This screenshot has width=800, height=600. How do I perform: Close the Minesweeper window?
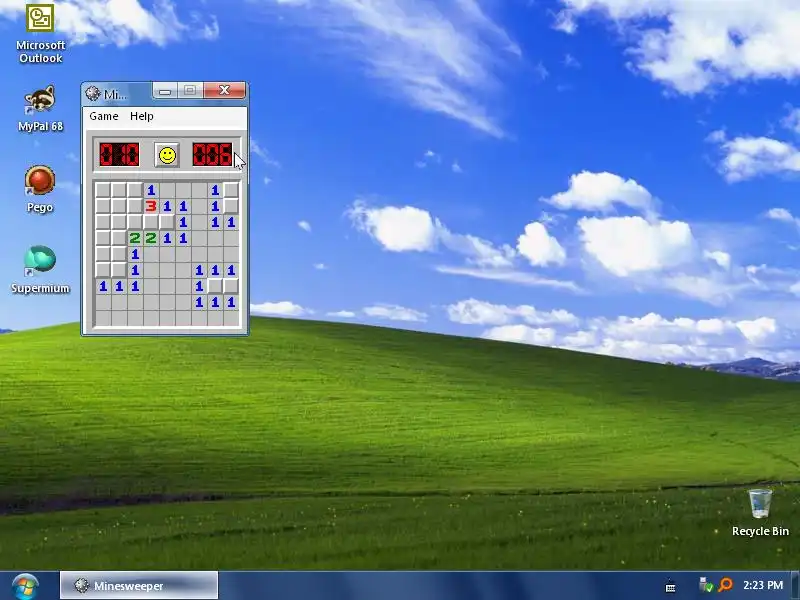224,91
